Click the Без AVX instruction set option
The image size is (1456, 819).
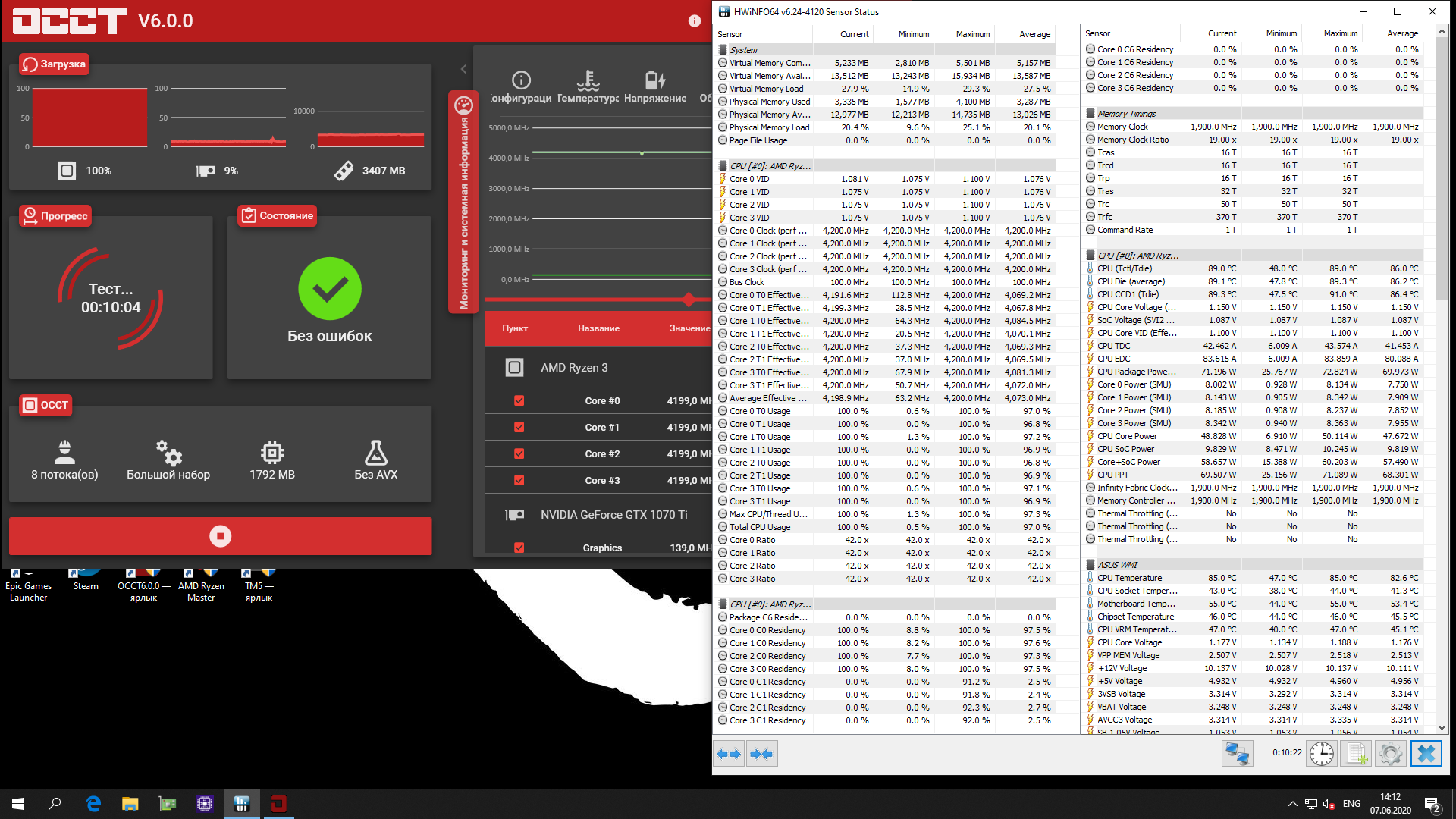click(375, 460)
